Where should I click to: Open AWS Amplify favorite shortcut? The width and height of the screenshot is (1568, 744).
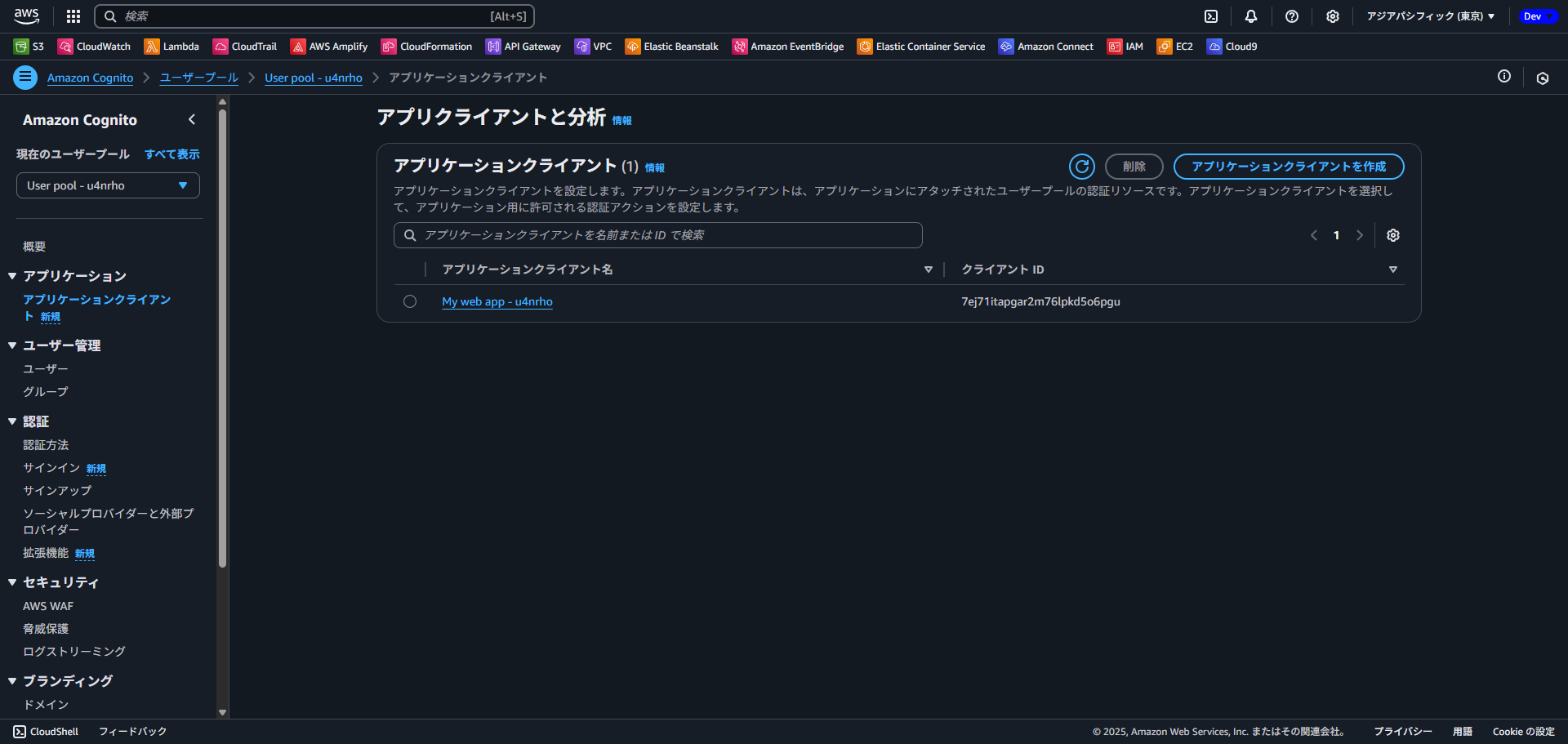point(329,47)
